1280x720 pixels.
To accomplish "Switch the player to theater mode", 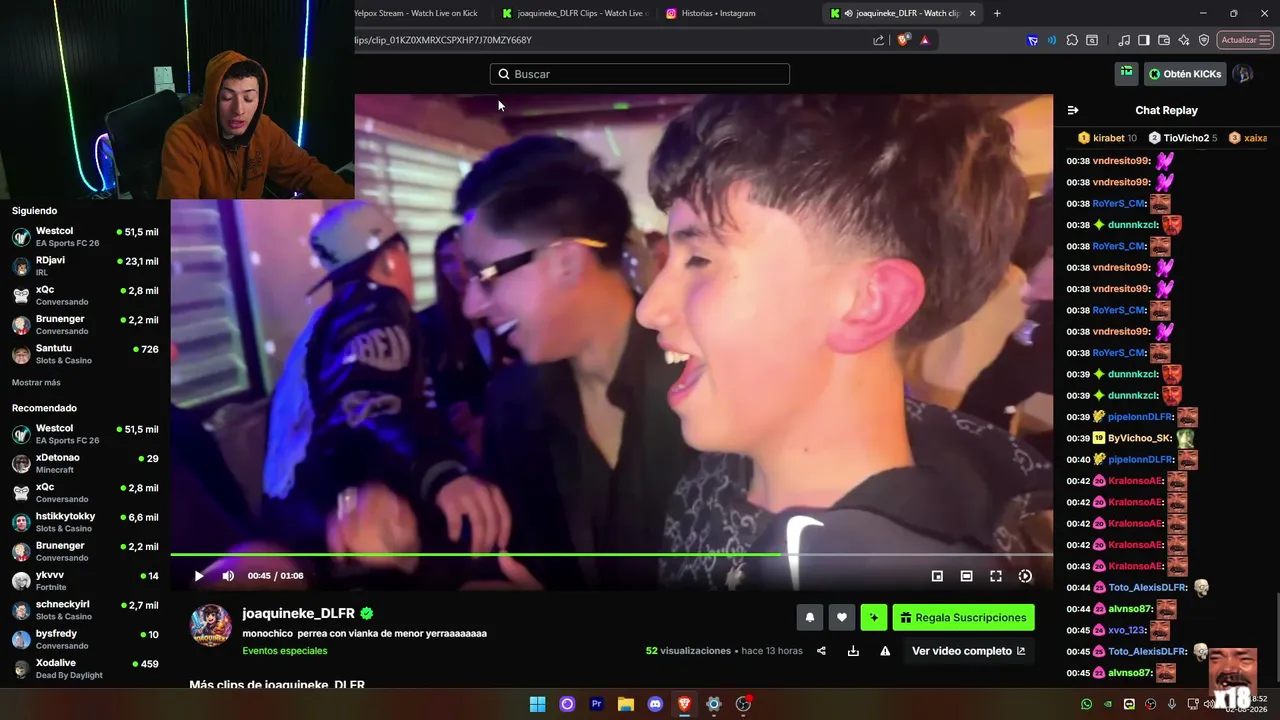I will tap(966, 576).
